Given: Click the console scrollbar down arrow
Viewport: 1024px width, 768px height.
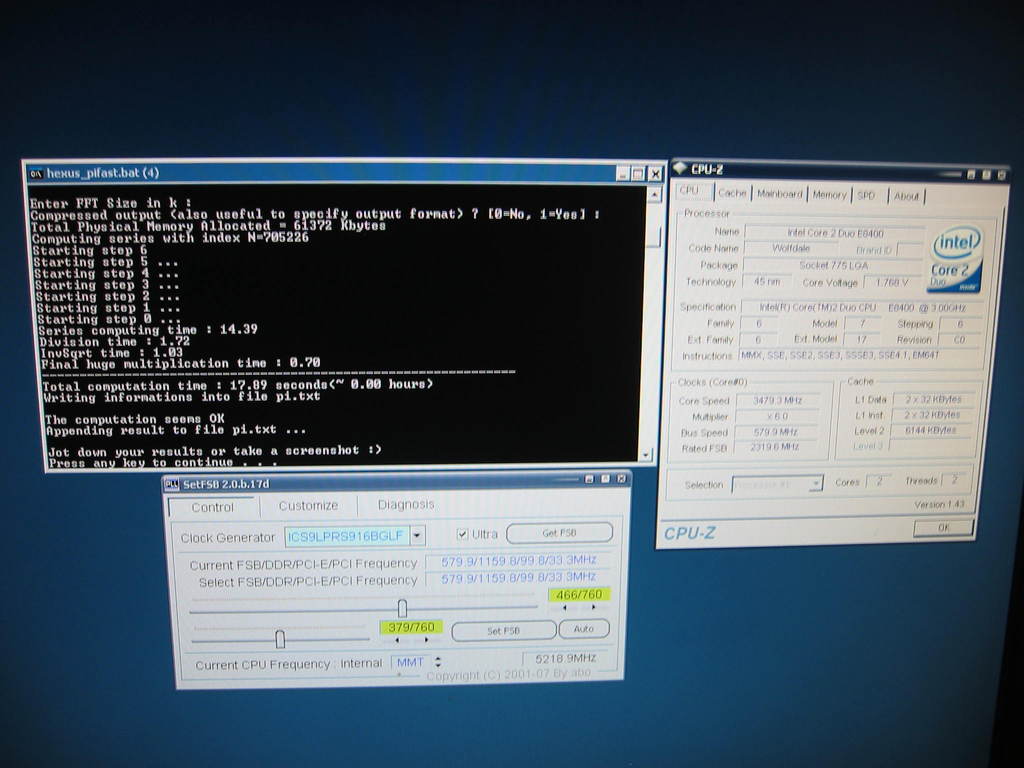Looking at the screenshot, I should coord(646,455).
